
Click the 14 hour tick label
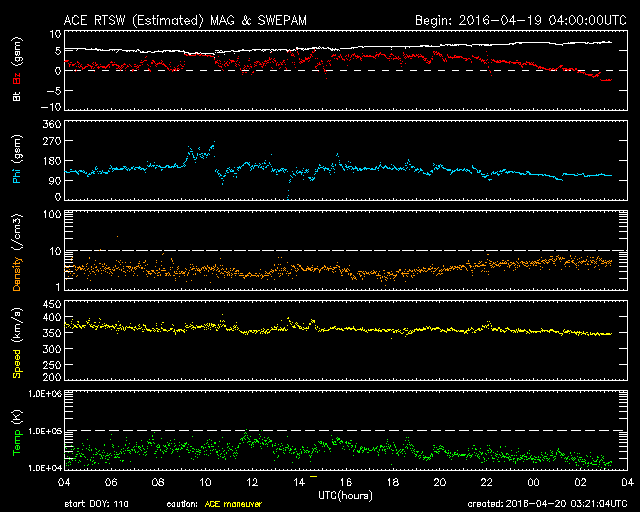pyautogui.click(x=299, y=482)
